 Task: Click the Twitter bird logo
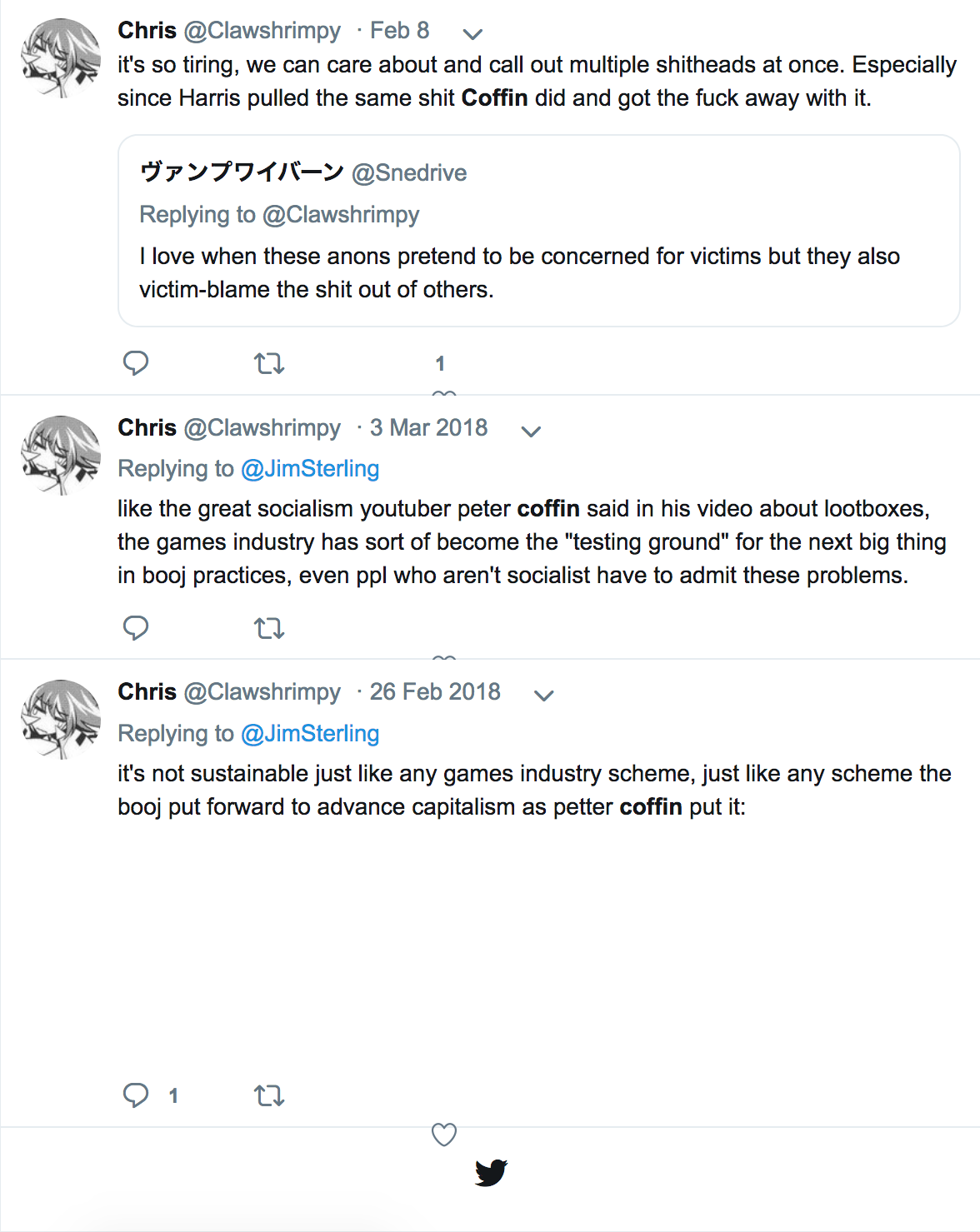coord(491,1172)
